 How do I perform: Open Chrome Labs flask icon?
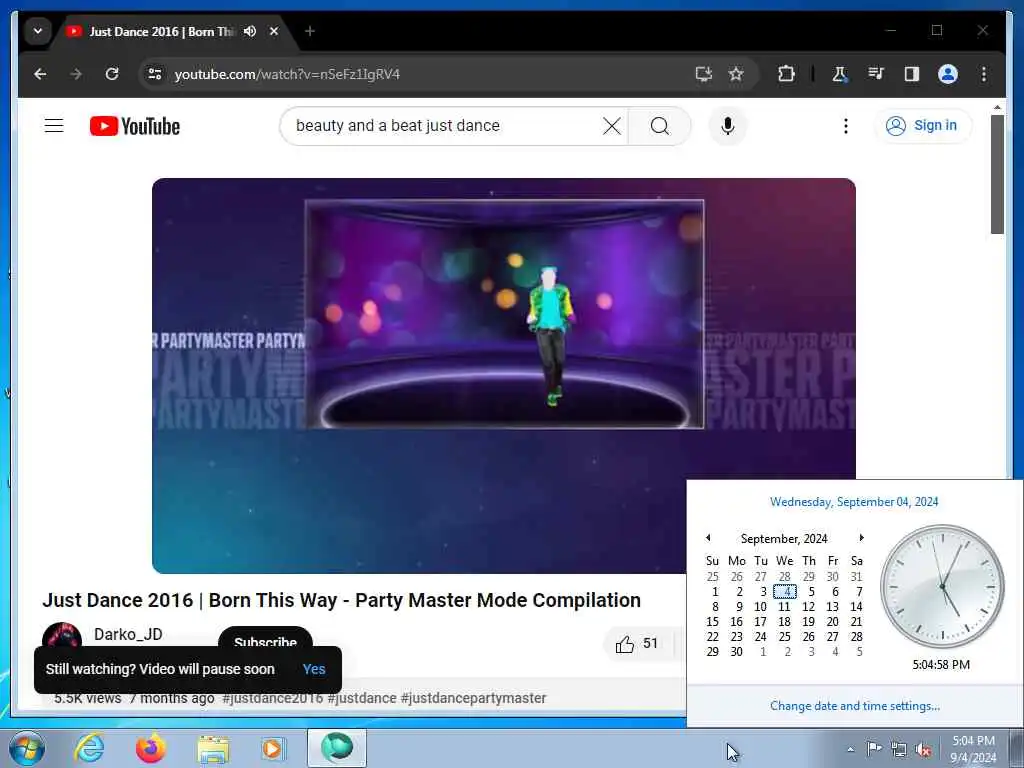tap(839, 74)
